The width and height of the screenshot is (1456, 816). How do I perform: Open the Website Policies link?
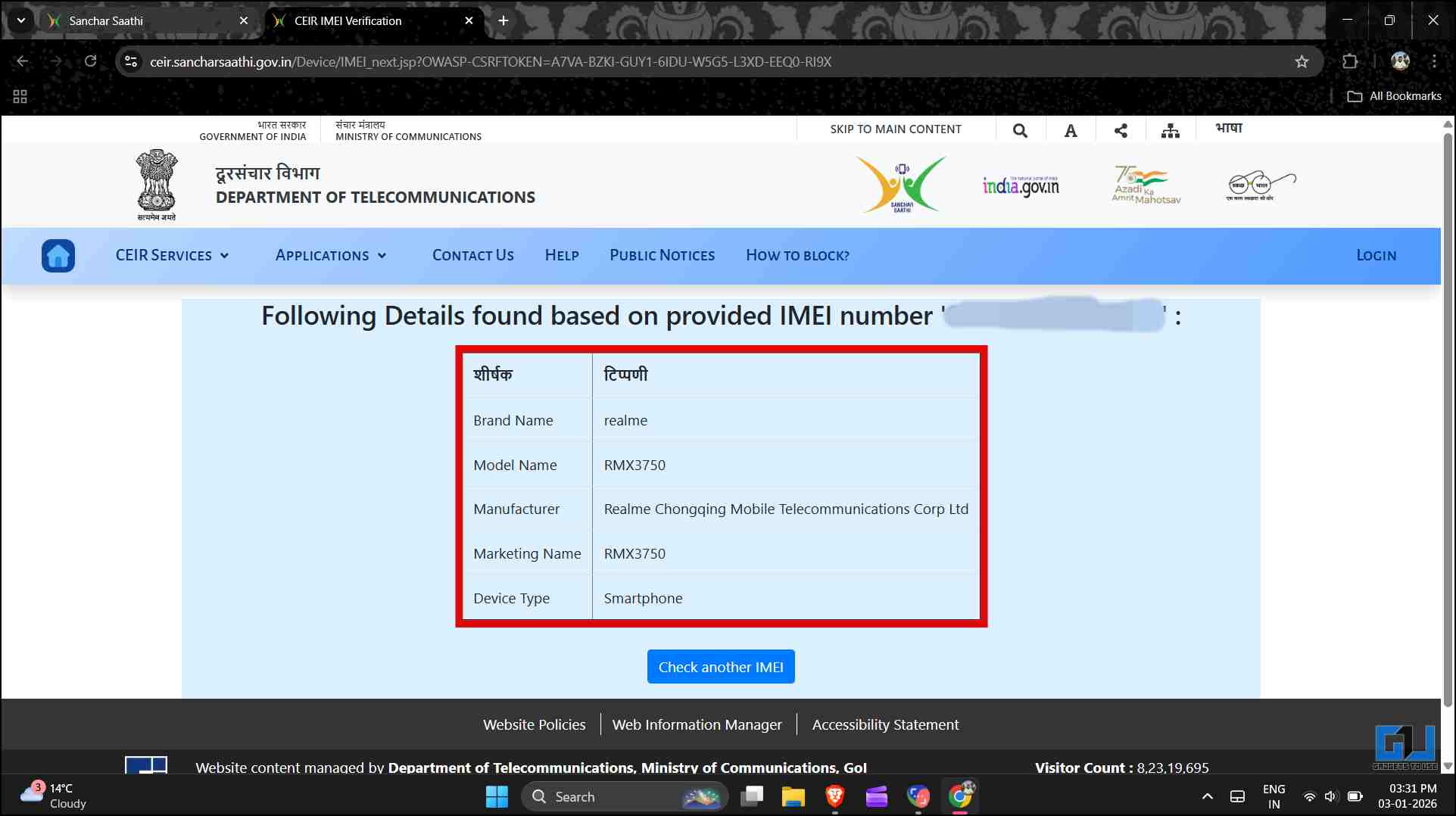[534, 725]
